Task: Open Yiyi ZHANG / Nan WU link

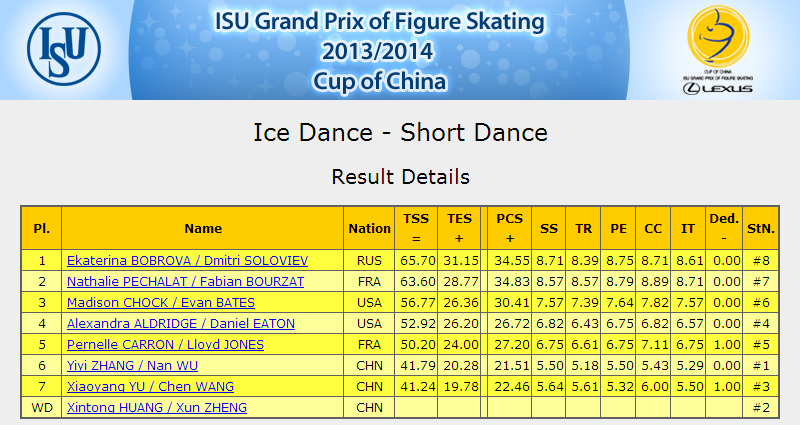Action: pyautogui.click(x=132, y=365)
